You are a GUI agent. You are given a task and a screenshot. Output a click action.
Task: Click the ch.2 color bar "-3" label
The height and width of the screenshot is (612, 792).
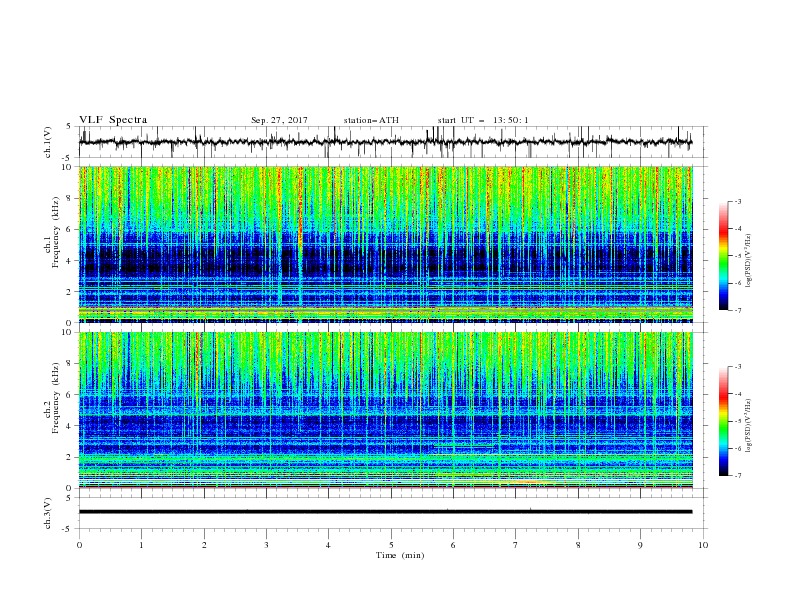tap(738, 367)
